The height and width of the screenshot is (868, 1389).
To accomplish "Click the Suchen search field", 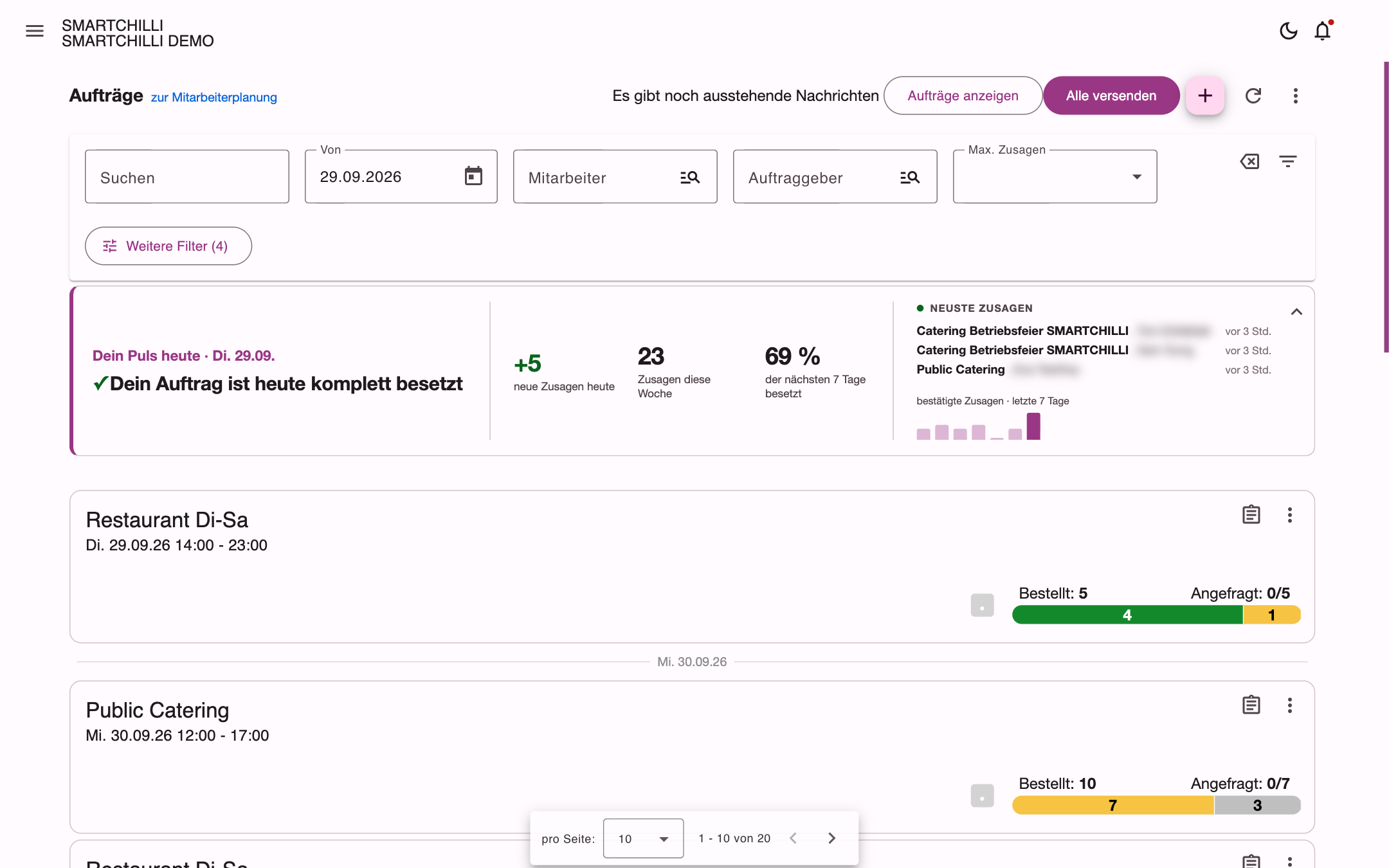I will (x=187, y=177).
